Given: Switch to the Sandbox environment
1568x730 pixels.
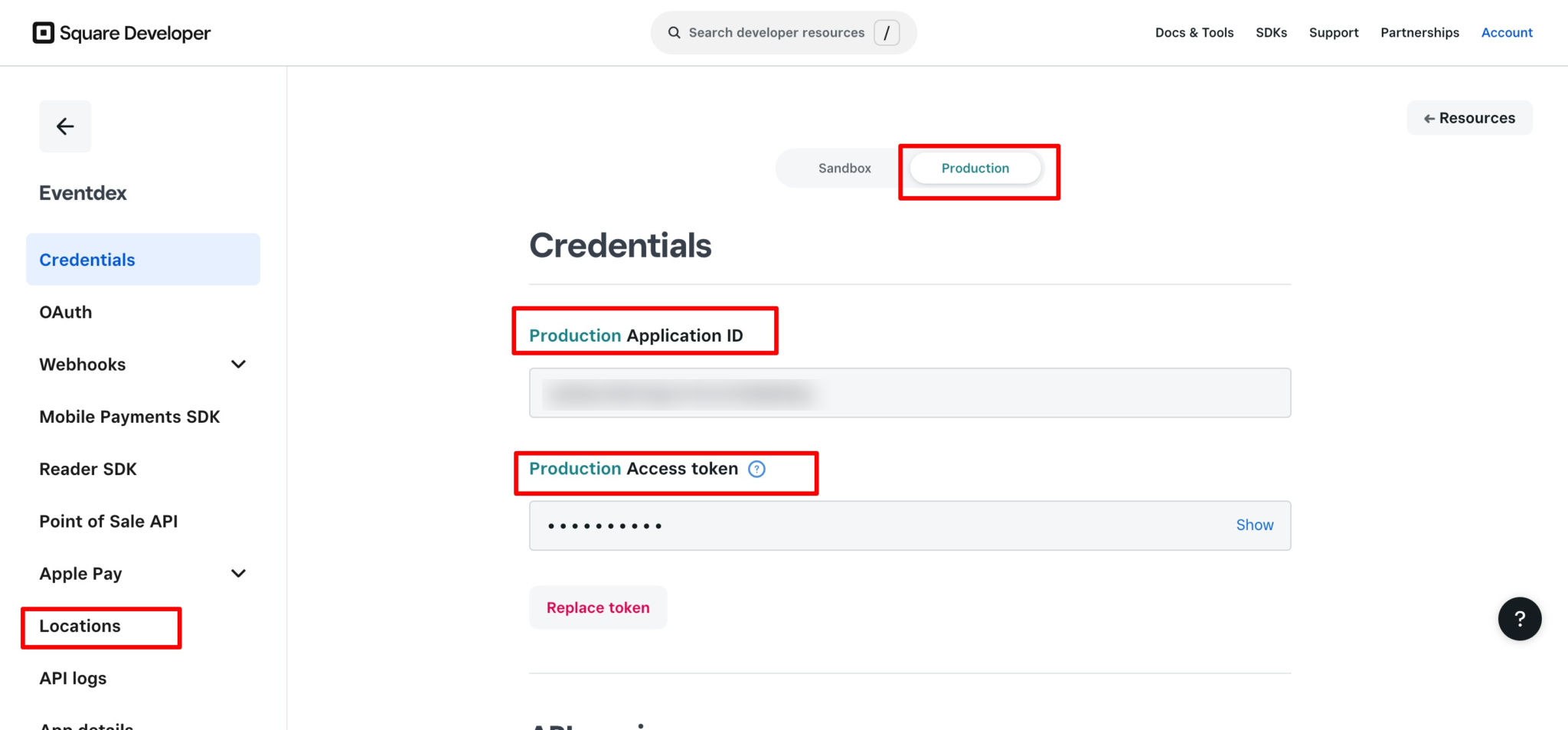Looking at the screenshot, I should tap(844, 169).
